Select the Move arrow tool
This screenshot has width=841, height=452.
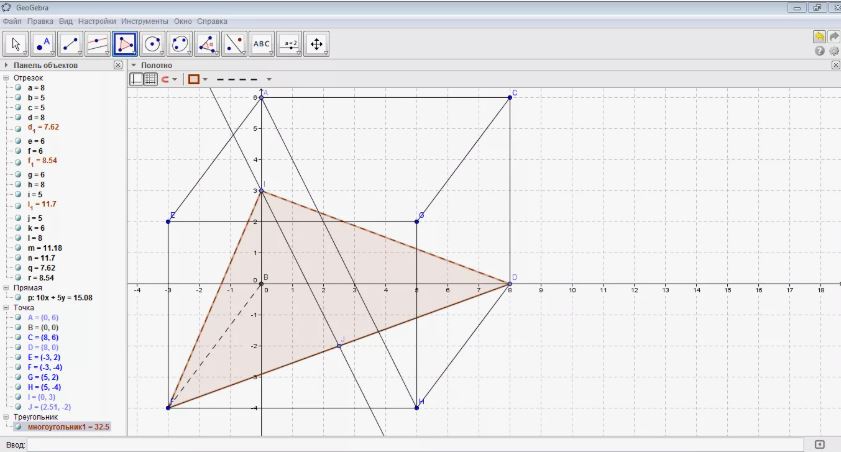point(16,43)
